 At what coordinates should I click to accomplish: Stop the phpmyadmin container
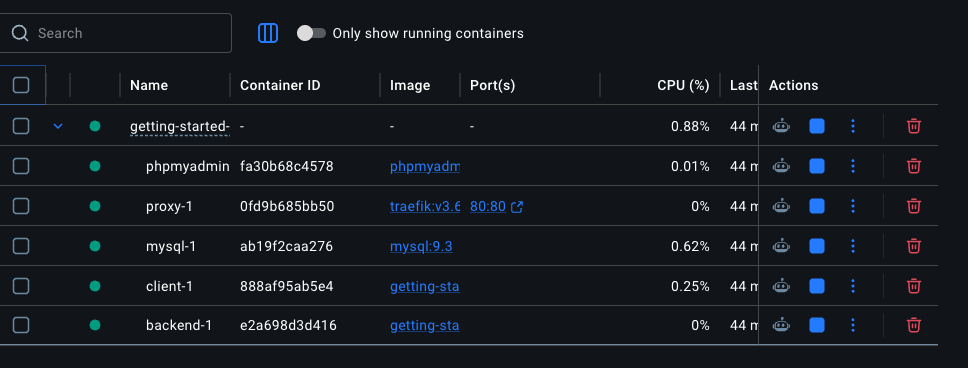click(817, 166)
